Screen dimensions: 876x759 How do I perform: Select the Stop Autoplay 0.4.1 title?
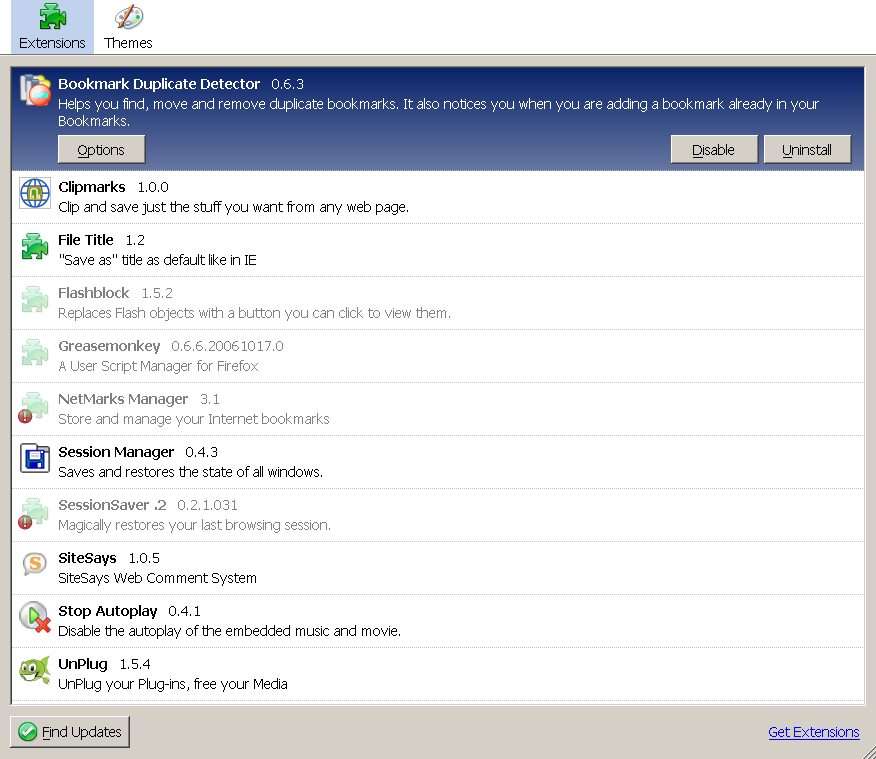(x=129, y=612)
